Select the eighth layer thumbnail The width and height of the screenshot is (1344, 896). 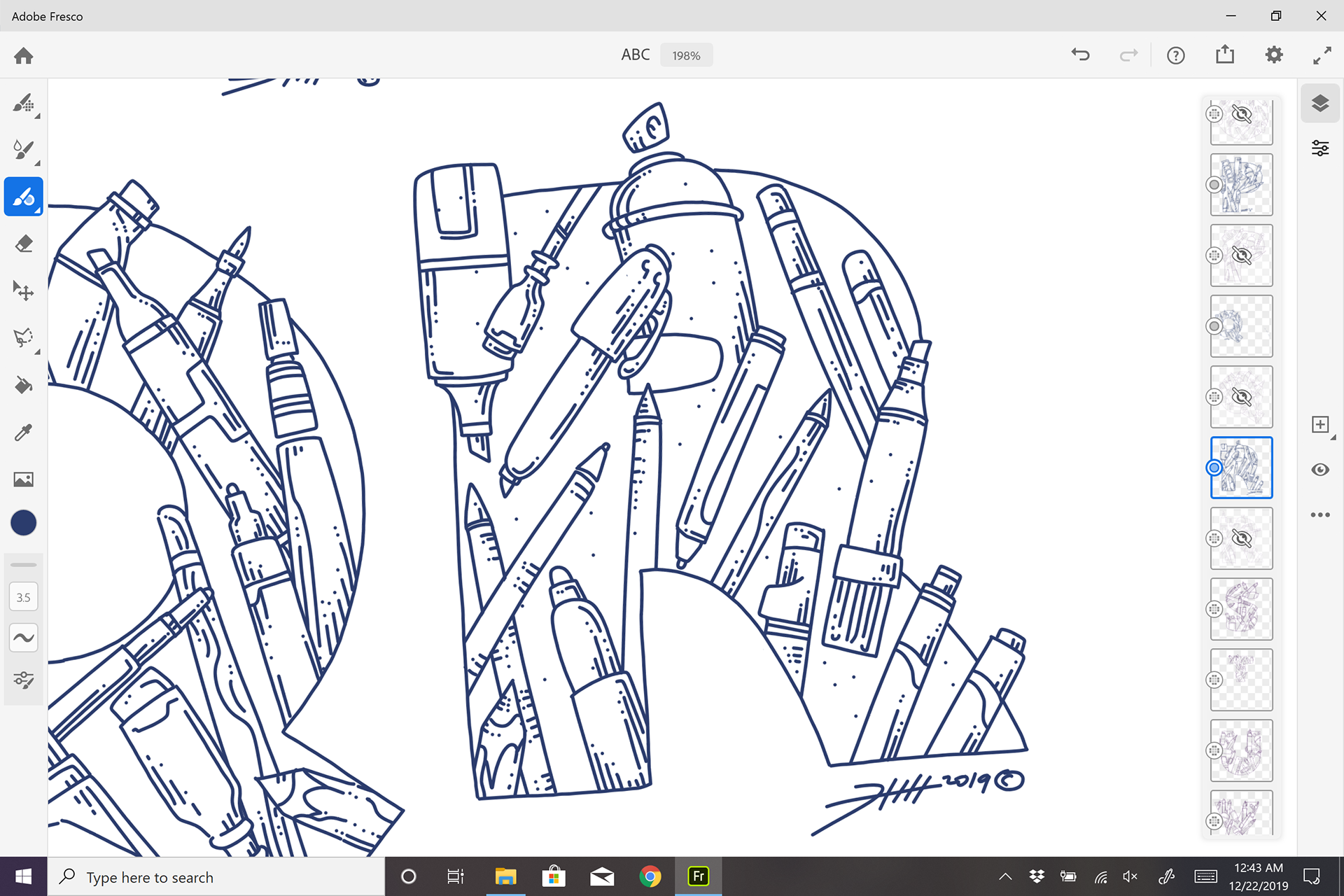point(1242,609)
